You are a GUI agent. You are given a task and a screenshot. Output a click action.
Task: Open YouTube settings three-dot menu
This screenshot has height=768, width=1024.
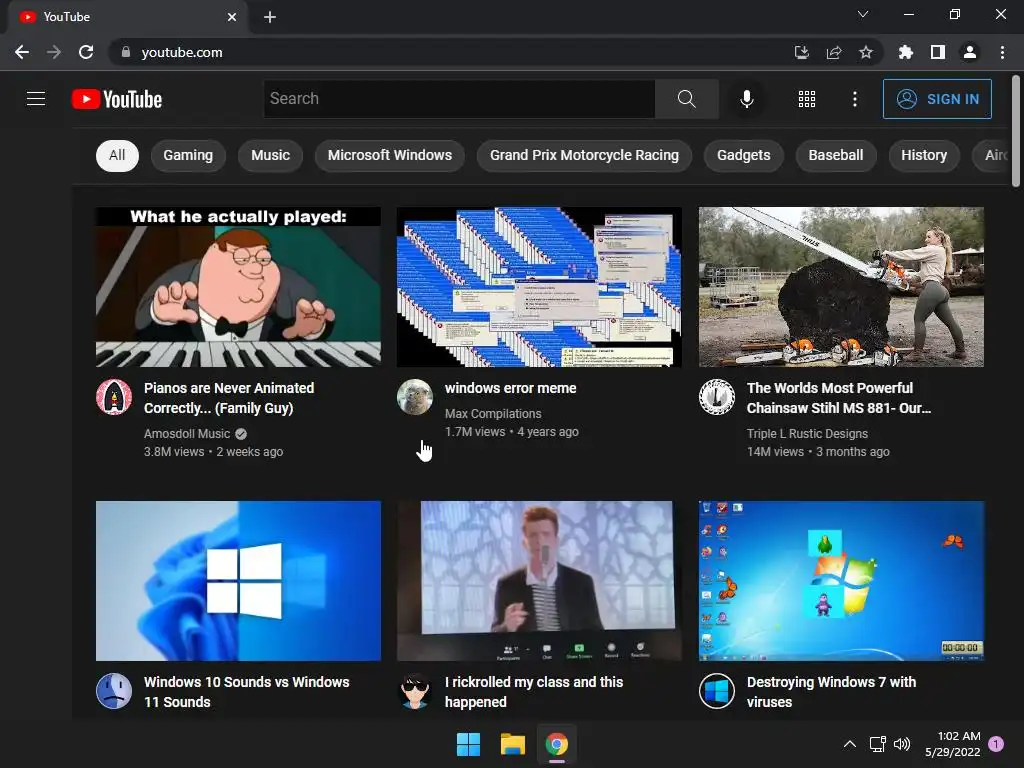click(x=854, y=99)
